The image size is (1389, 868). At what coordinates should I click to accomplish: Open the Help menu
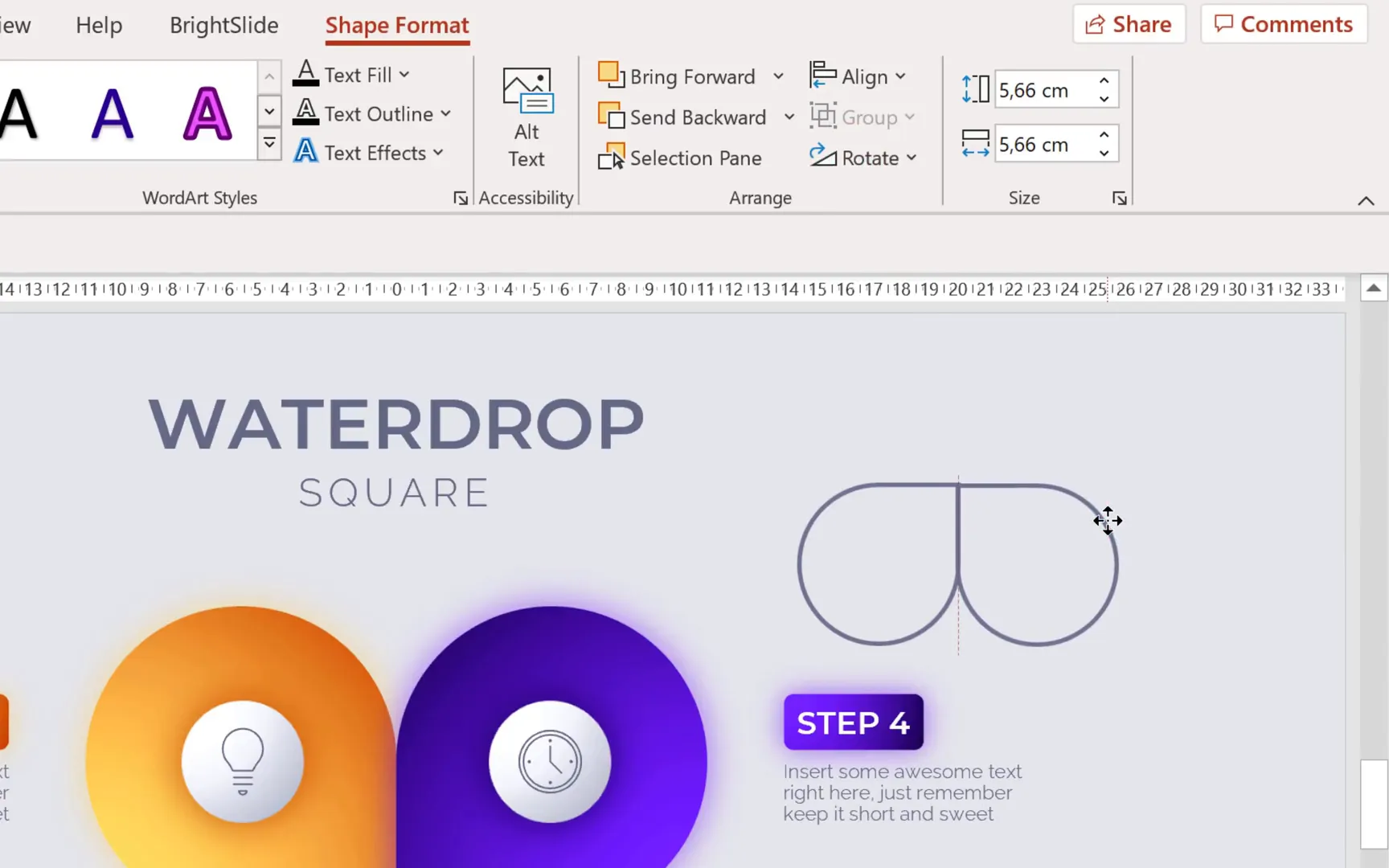click(98, 25)
